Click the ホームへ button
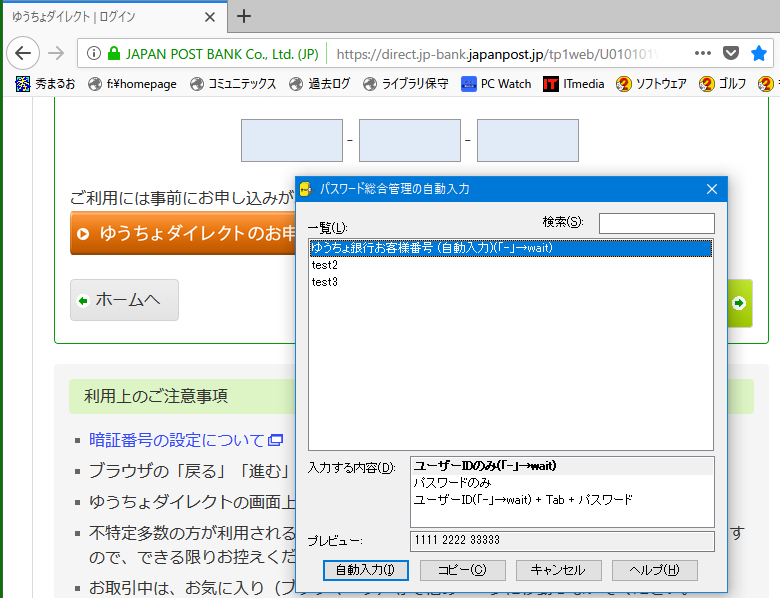The height and width of the screenshot is (598, 780). click(x=125, y=300)
